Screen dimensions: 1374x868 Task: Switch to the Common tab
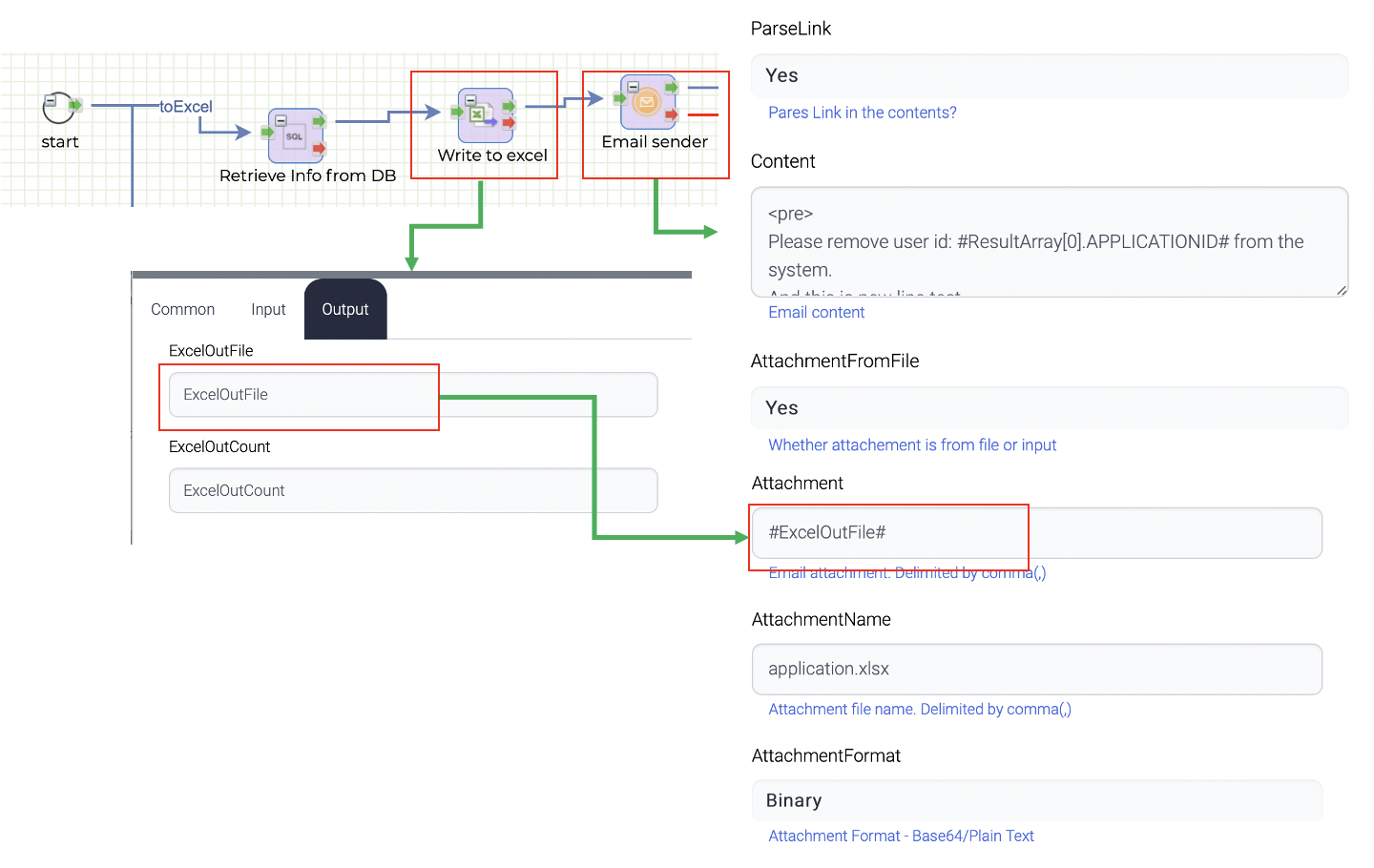point(182,309)
